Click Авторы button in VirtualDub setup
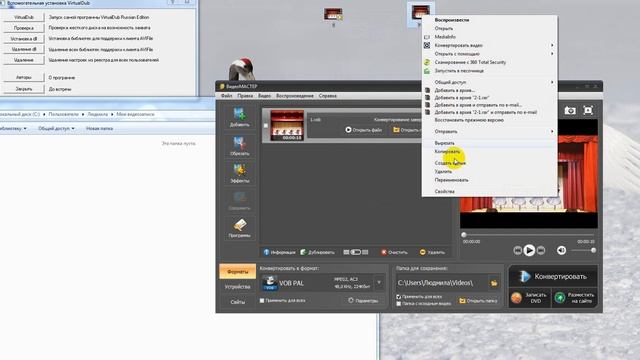640x360 pixels. 24,77
